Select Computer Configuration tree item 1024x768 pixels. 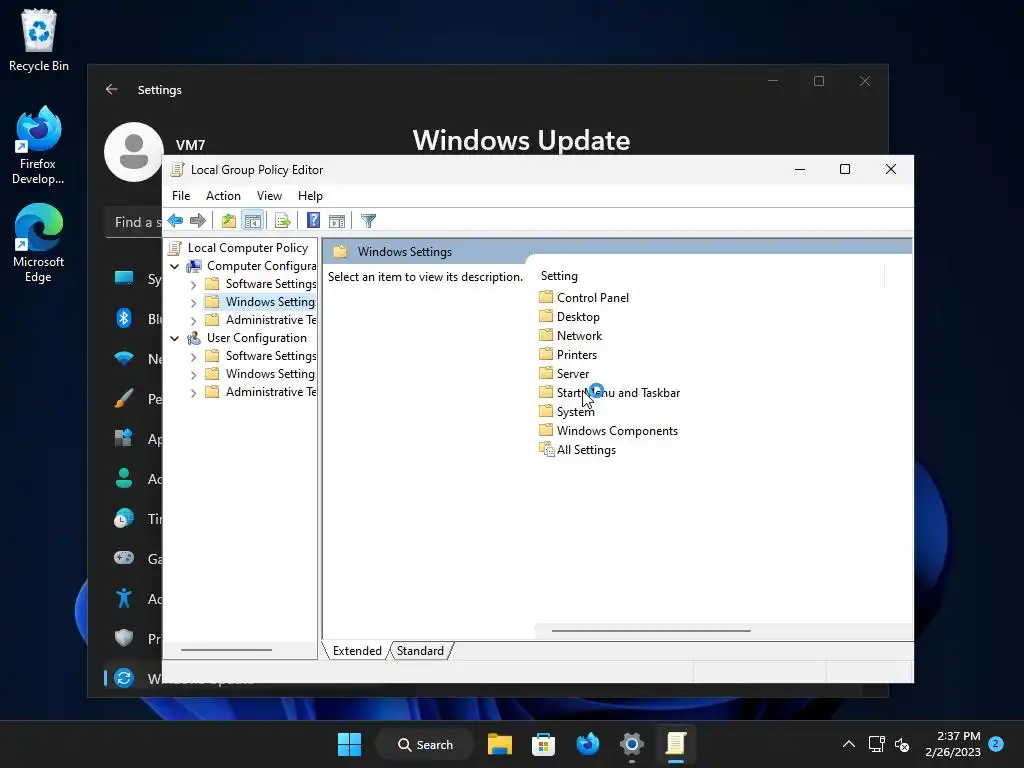251,266
